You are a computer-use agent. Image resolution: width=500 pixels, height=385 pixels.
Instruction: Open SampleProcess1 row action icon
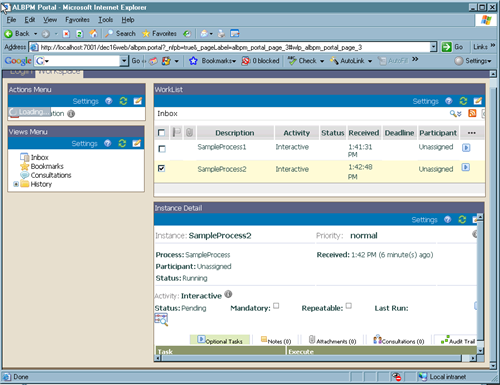click(x=466, y=147)
